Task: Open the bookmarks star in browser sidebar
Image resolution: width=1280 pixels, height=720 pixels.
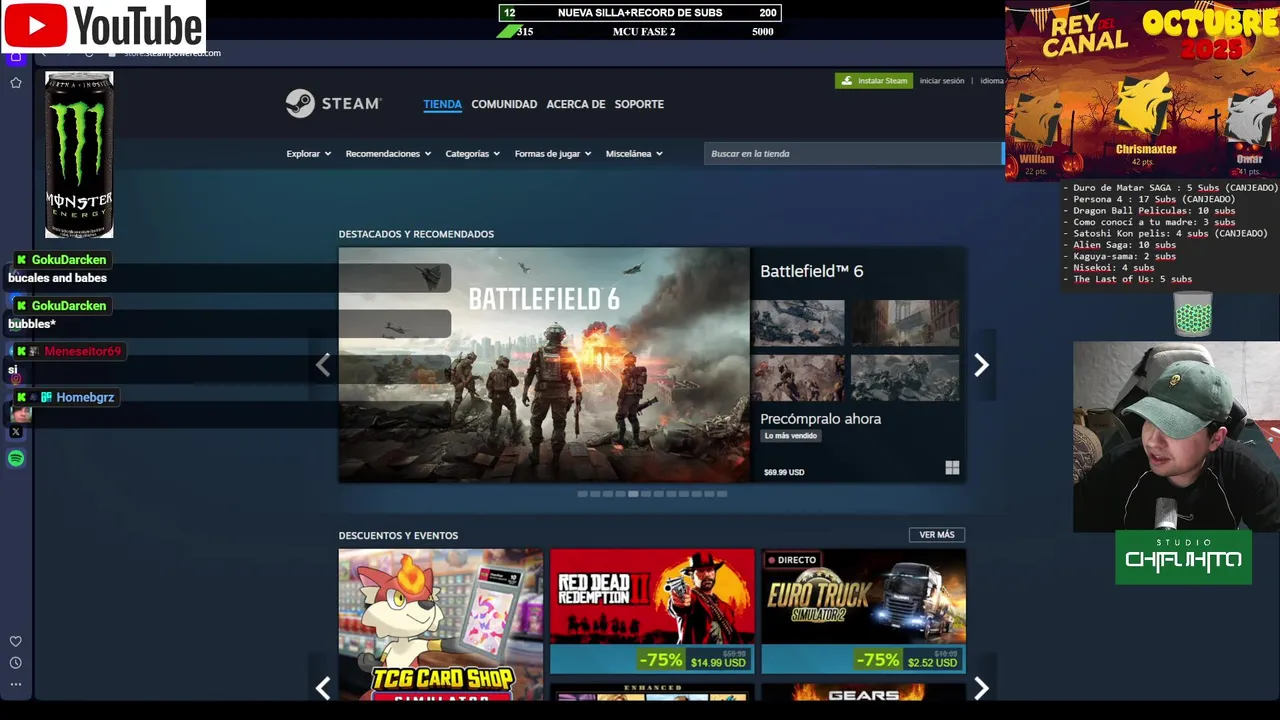Action: coord(15,83)
